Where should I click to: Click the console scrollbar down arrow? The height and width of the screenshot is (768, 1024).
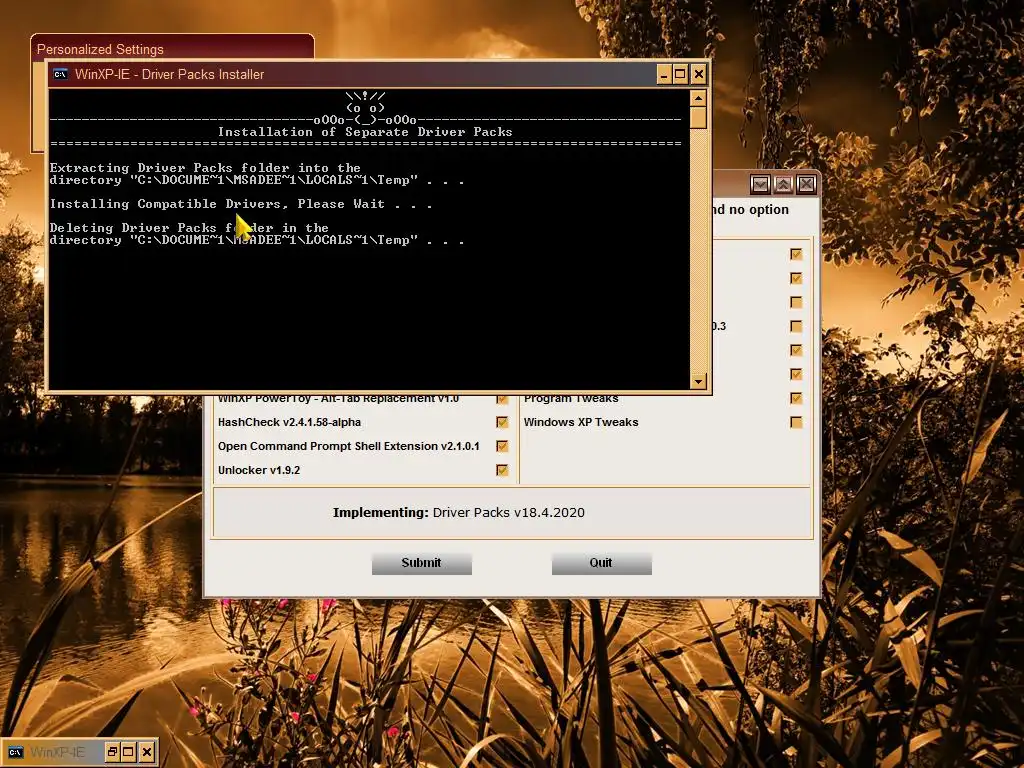[x=698, y=381]
